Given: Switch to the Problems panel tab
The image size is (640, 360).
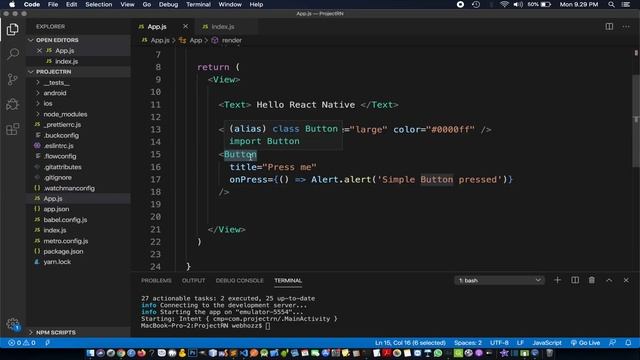Looking at the screenshot, I should pyautogui.click(x=156, y=280).
